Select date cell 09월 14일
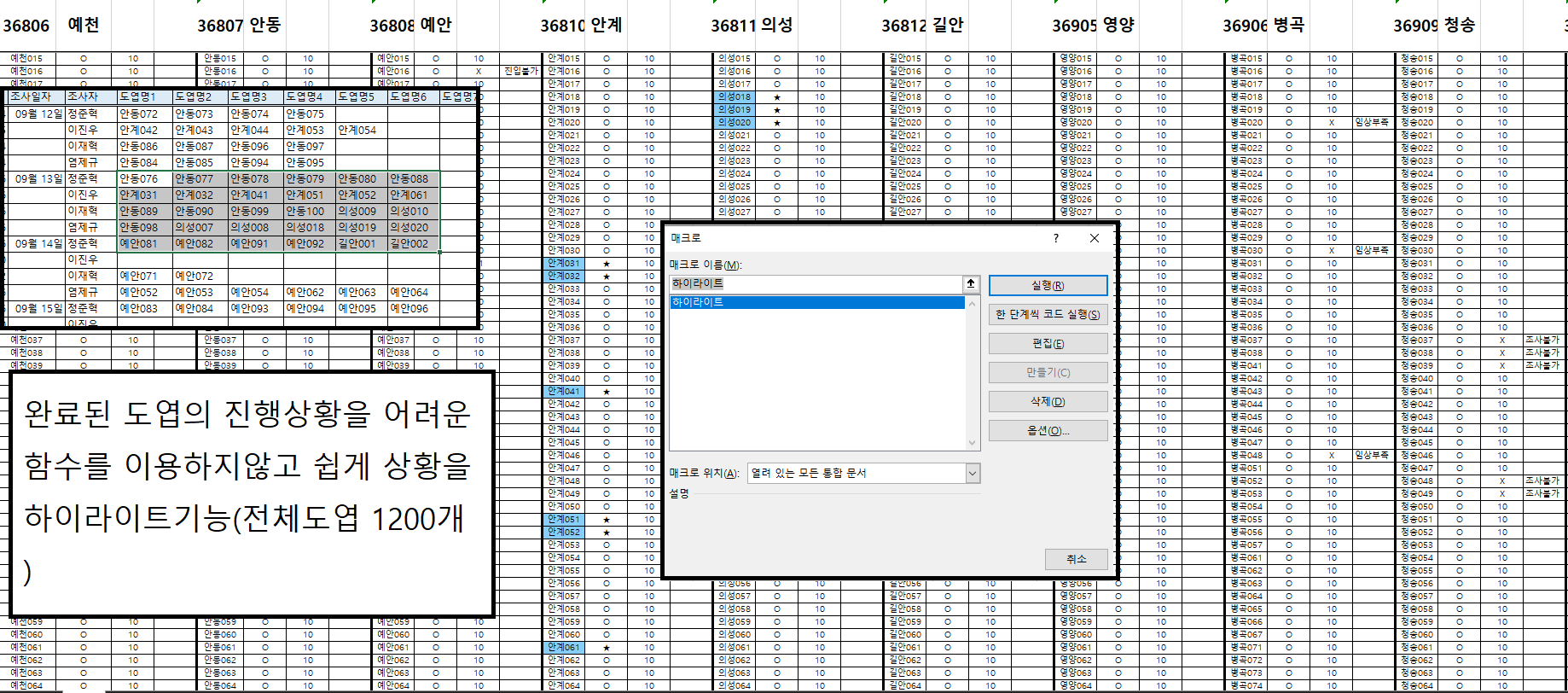This screenshot has width=1568, height=693. 37,244
